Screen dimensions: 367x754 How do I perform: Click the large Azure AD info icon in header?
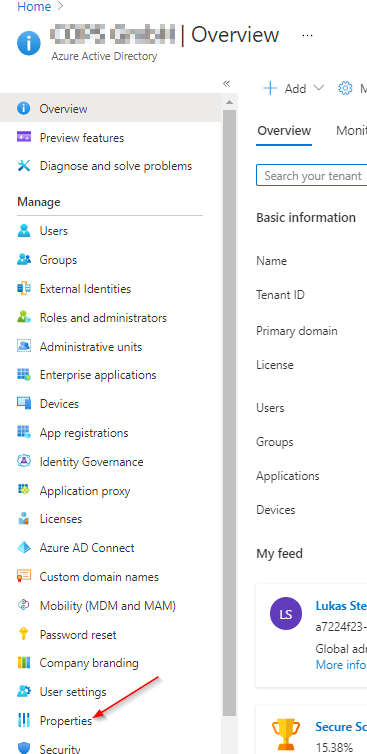click(28, 44)
